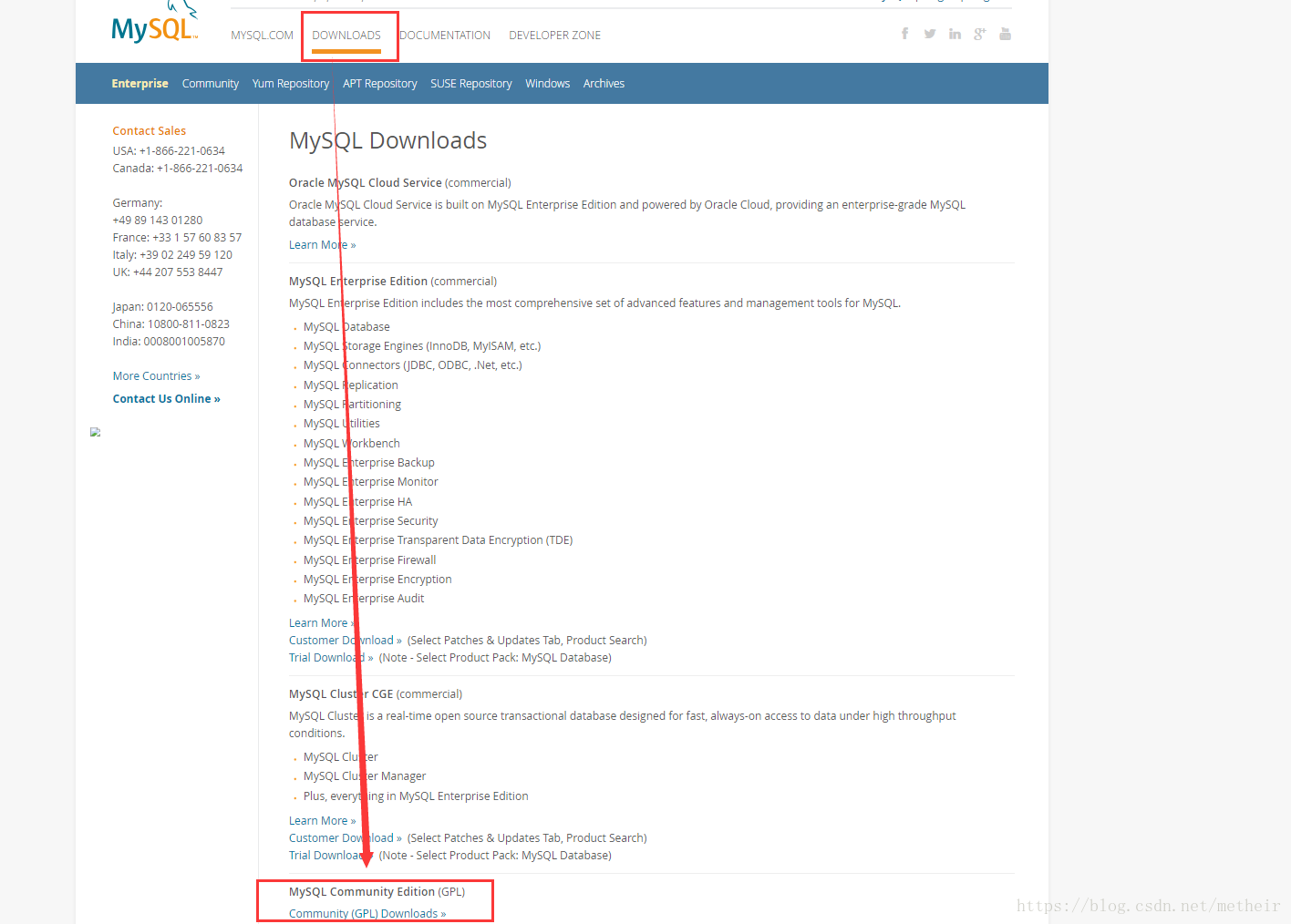
Task: Click the MySQL Enterprise Encryption list item
Action: coord(377,580)
